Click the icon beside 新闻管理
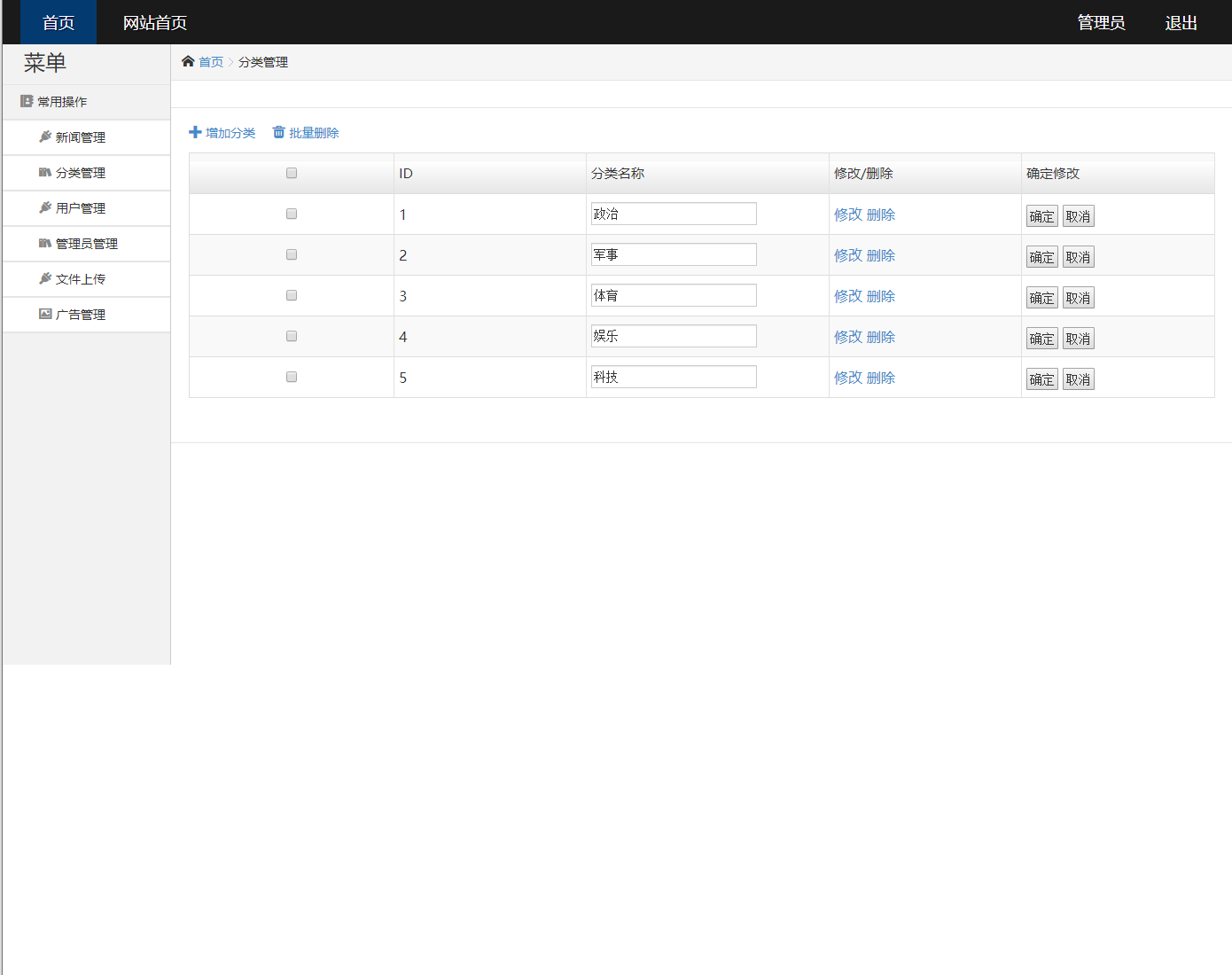The height and width of the screenshot is (975, 1232). pyautogui.click(x=45, y=136)
